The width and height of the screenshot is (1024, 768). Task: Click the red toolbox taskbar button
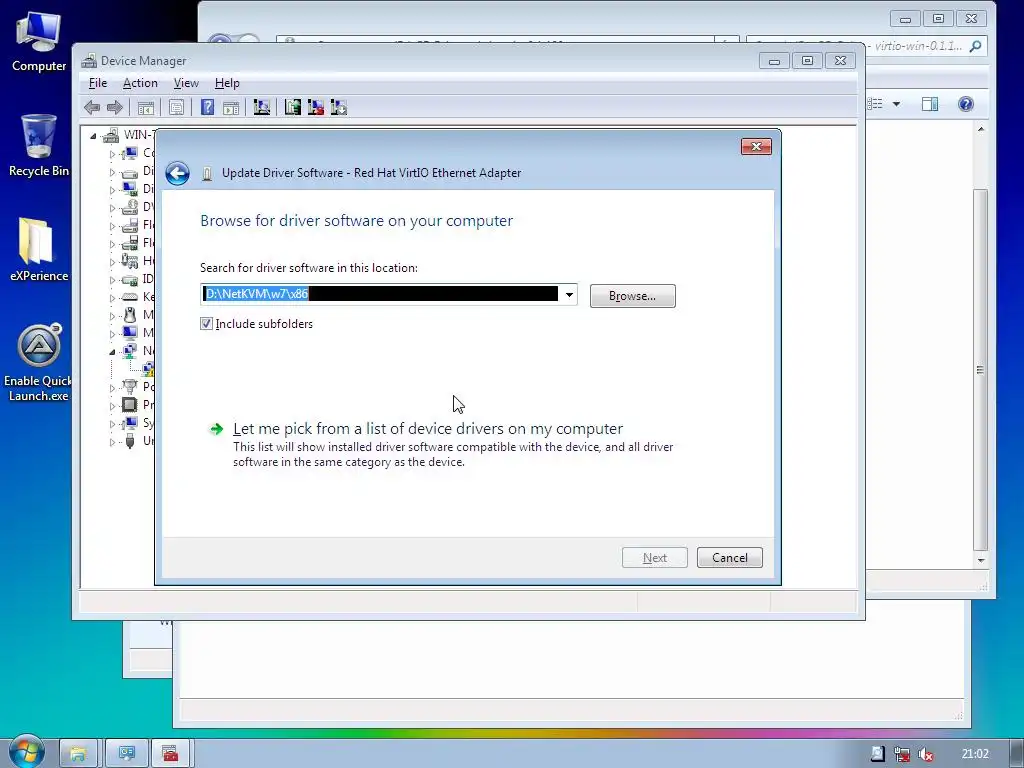click(x=170, y=754)
